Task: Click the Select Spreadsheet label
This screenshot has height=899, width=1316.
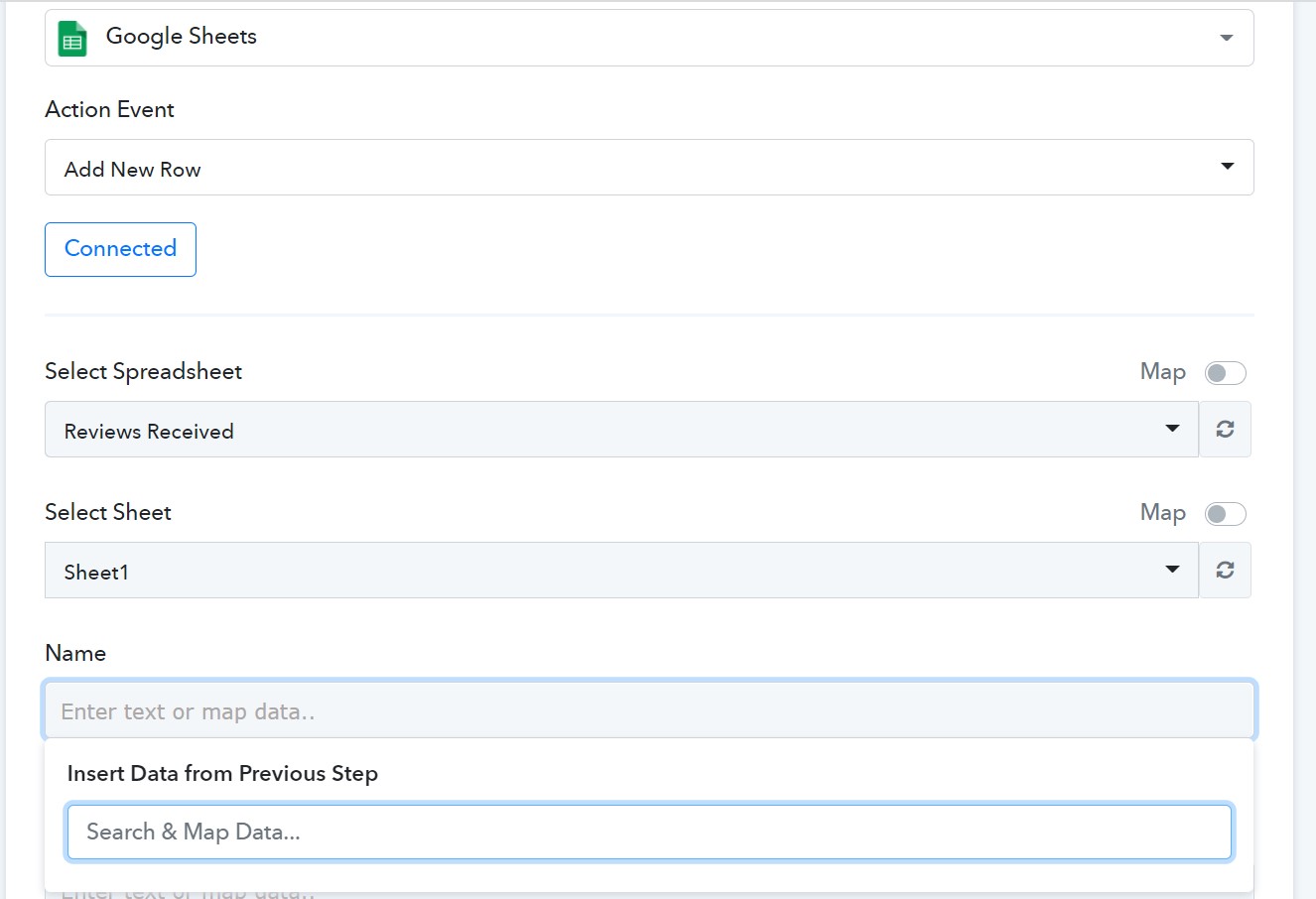Action: tap(143, 371)
